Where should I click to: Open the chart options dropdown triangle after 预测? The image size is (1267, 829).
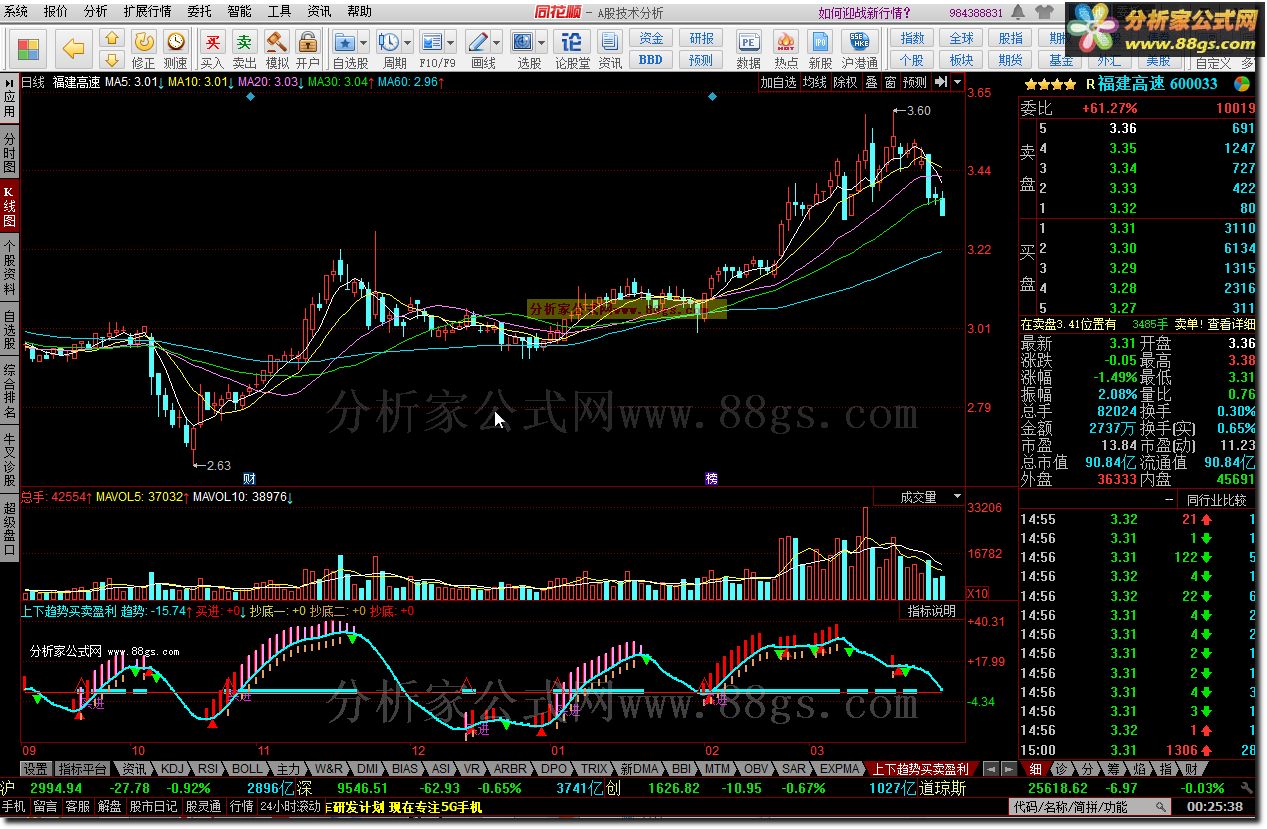click(957, 82)
